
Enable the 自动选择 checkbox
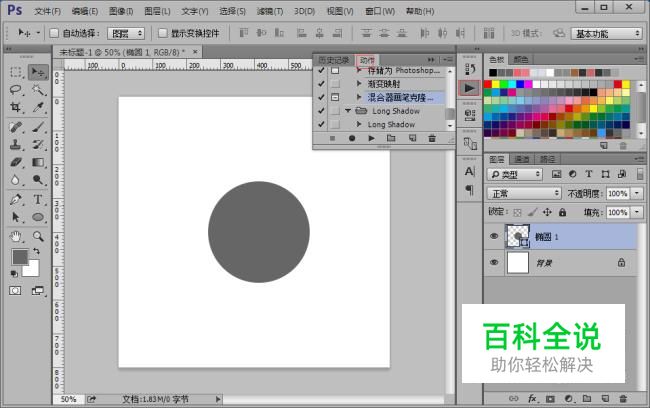tap(54, 33)
